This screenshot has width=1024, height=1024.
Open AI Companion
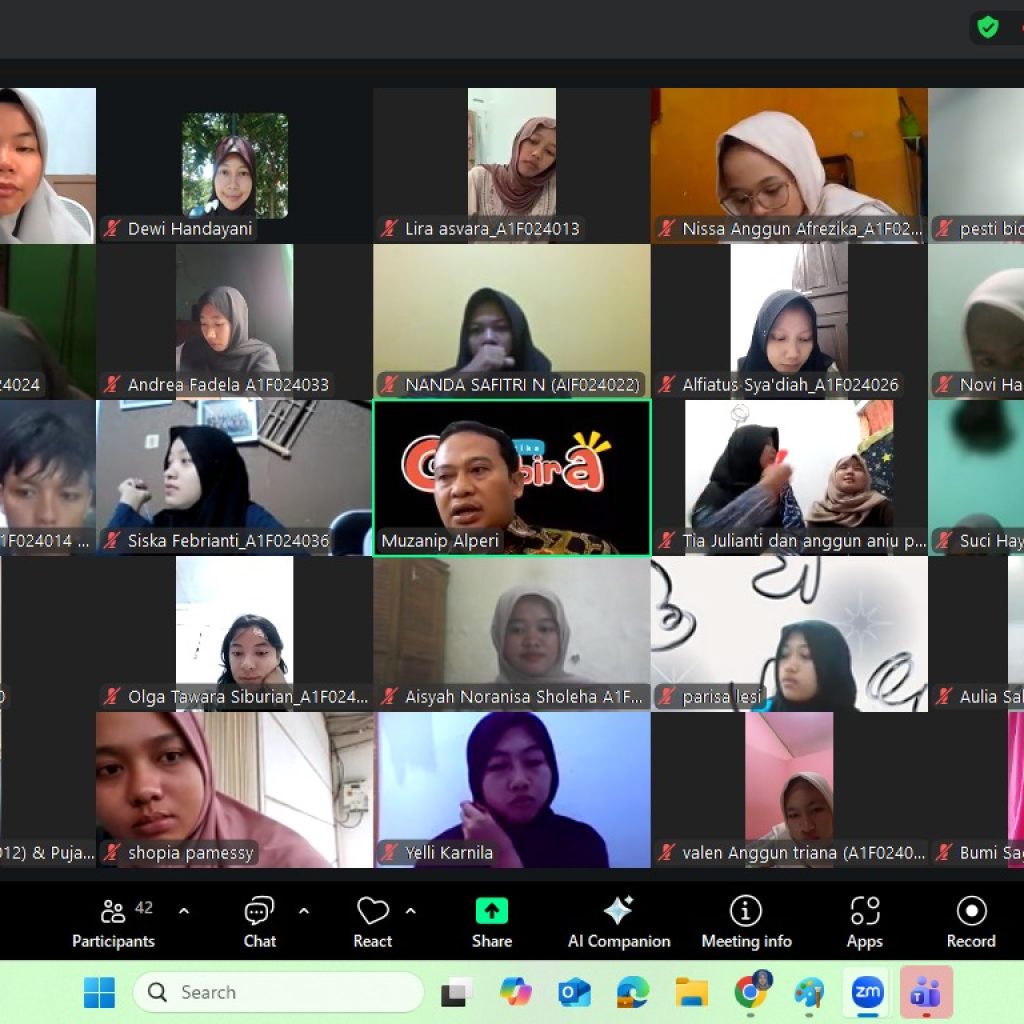(x=619, y=921)
